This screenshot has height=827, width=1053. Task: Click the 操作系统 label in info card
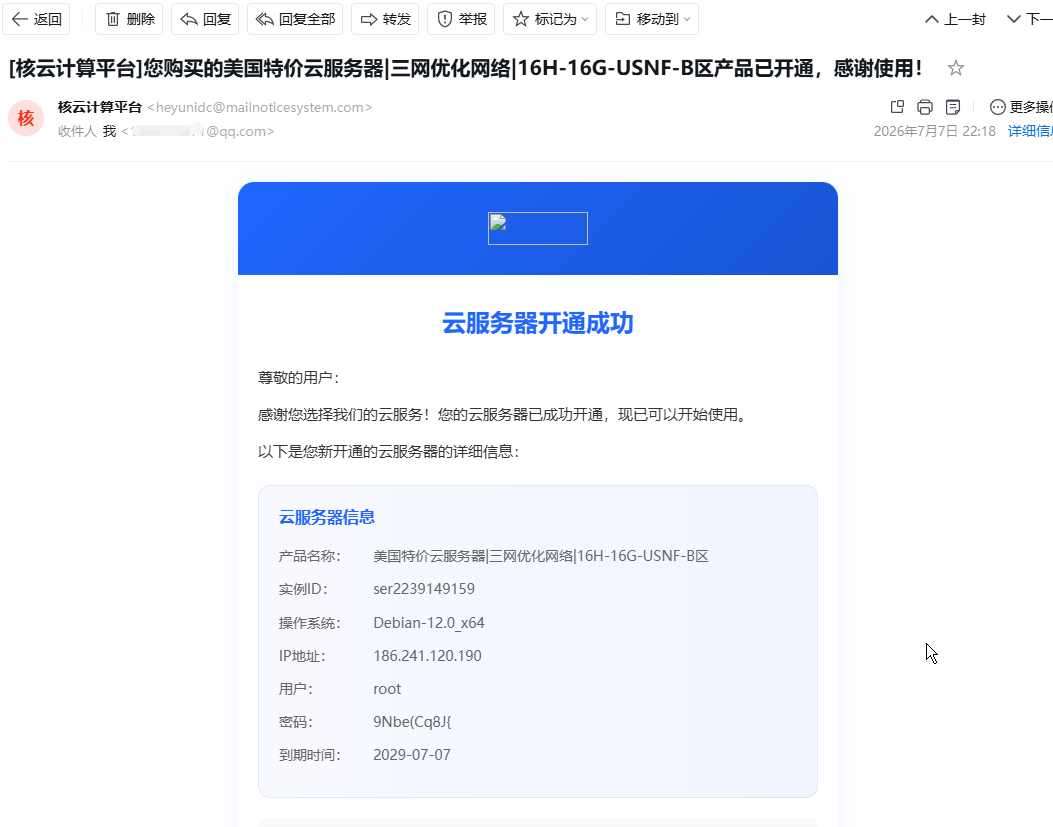click(x=310, y=623)
